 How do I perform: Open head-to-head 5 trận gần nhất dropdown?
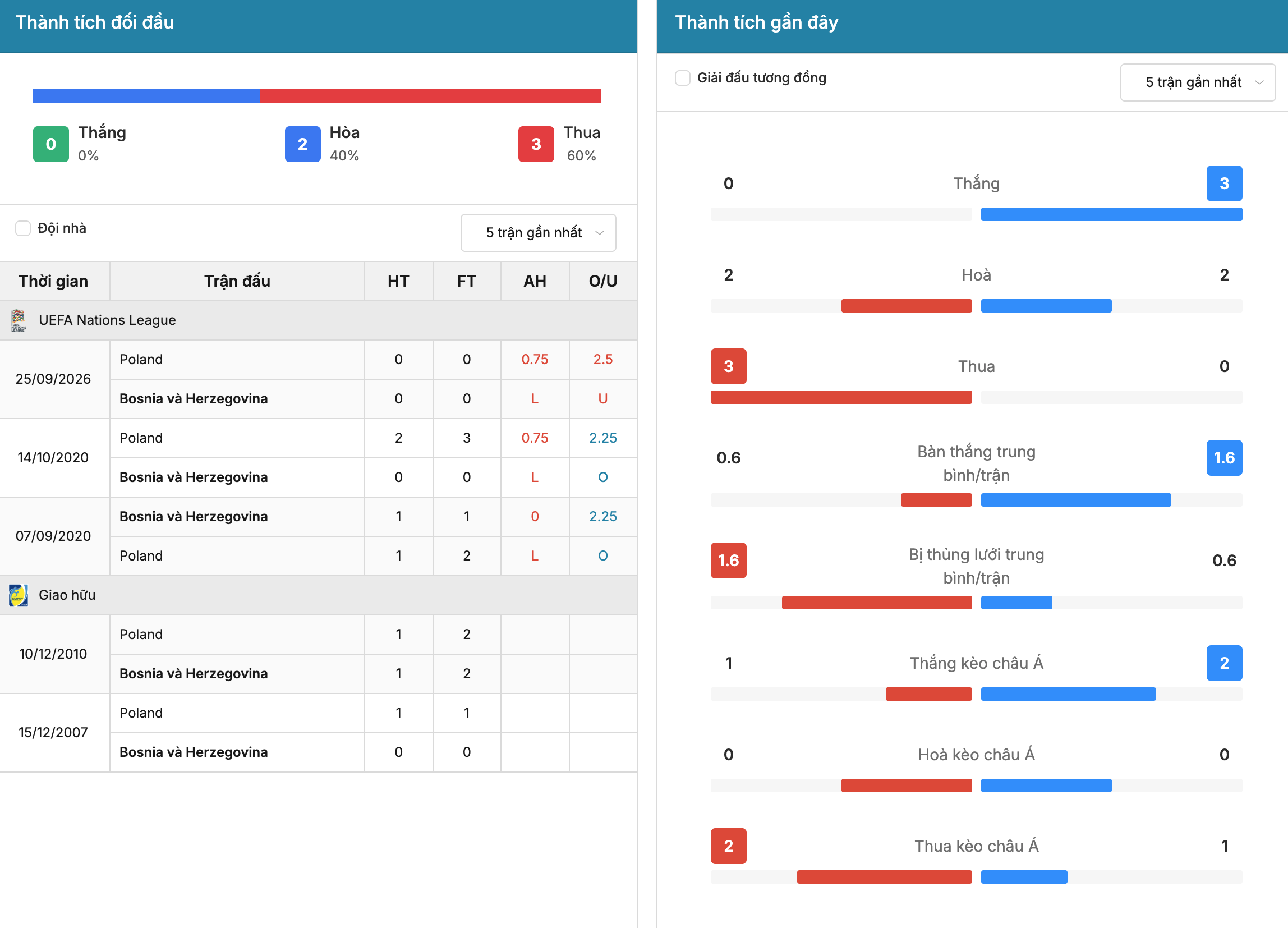(539, 233)
